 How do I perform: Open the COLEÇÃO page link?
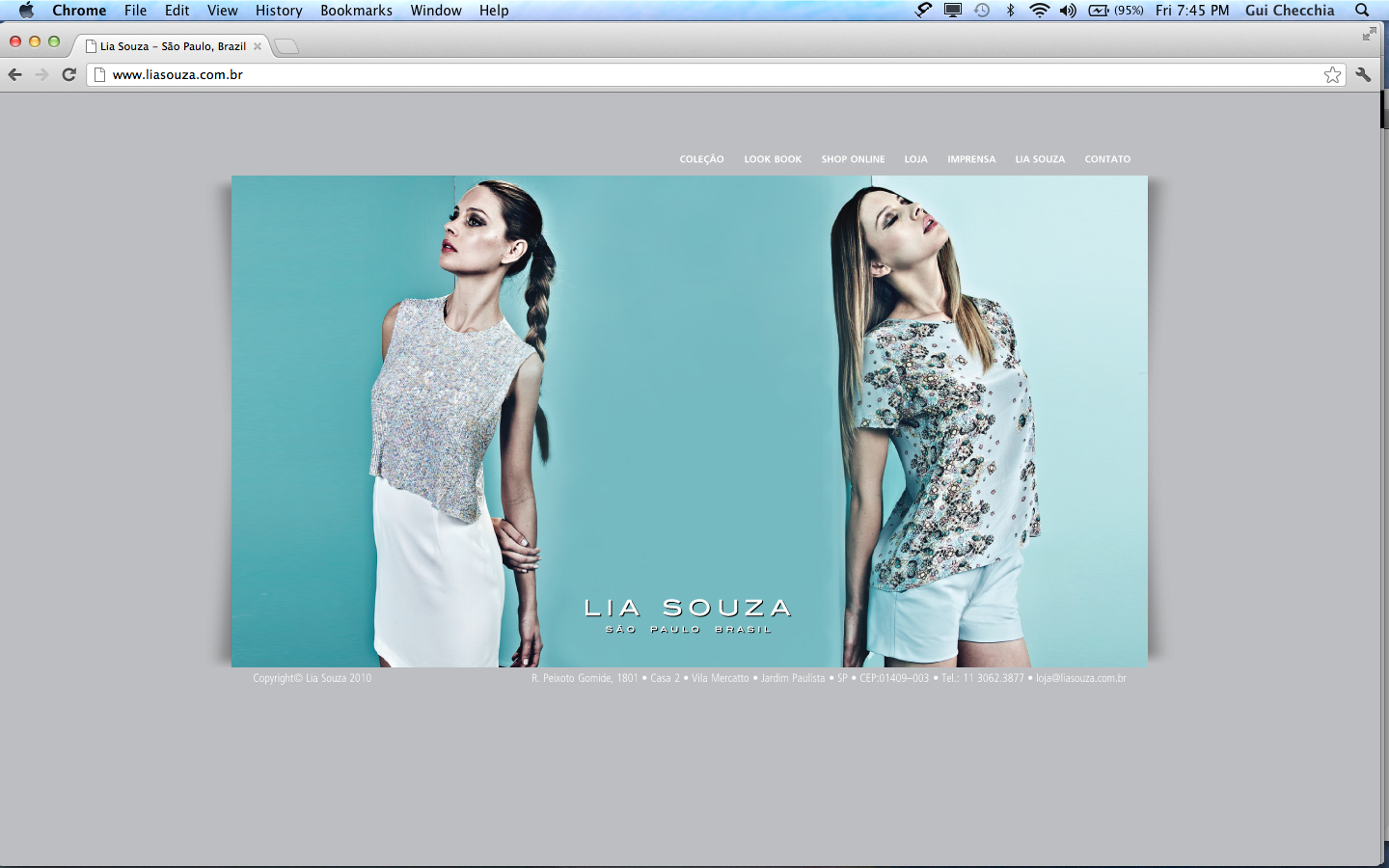point(701,159)
